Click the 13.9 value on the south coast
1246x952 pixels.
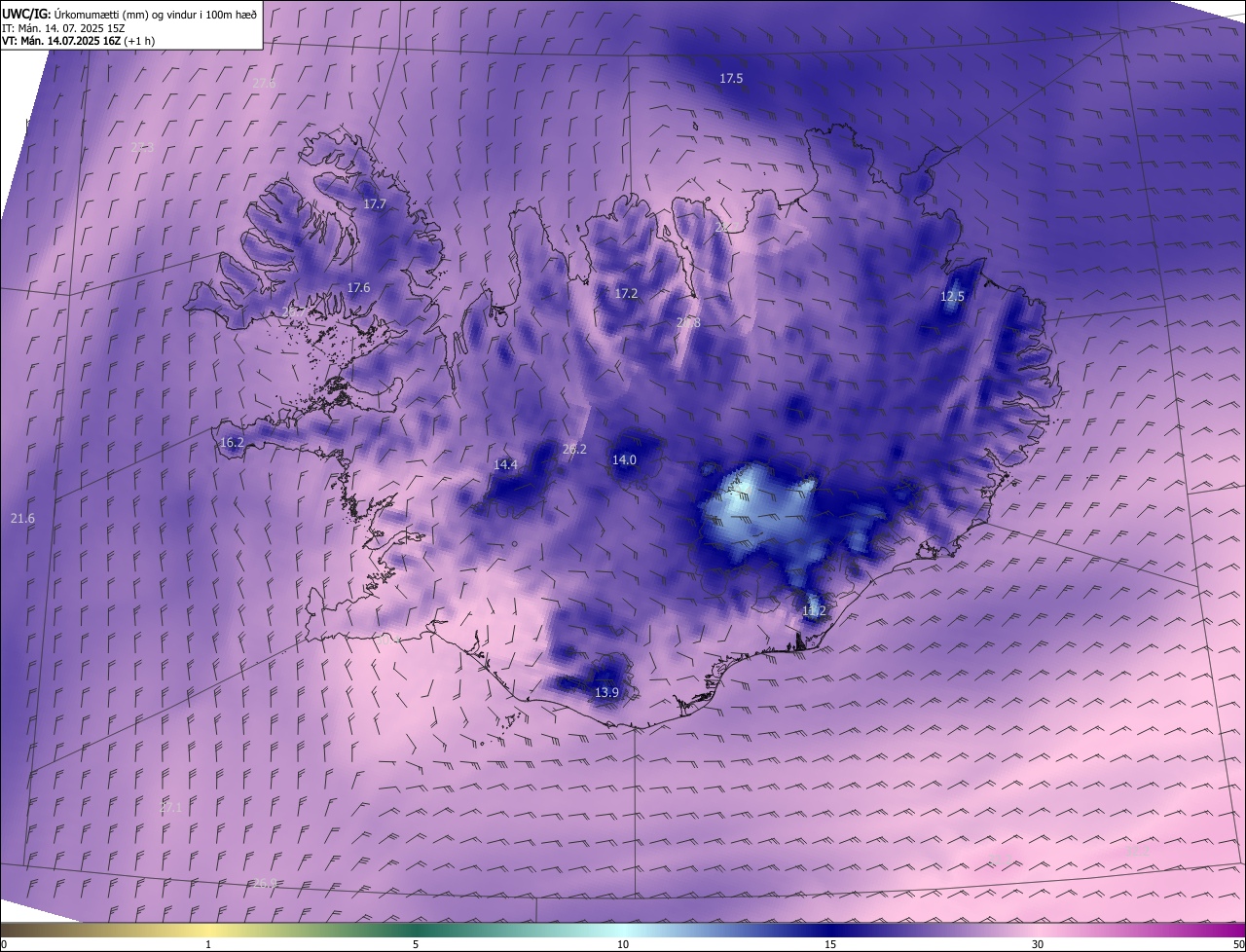pyautogui.click(x=606, y=692)
